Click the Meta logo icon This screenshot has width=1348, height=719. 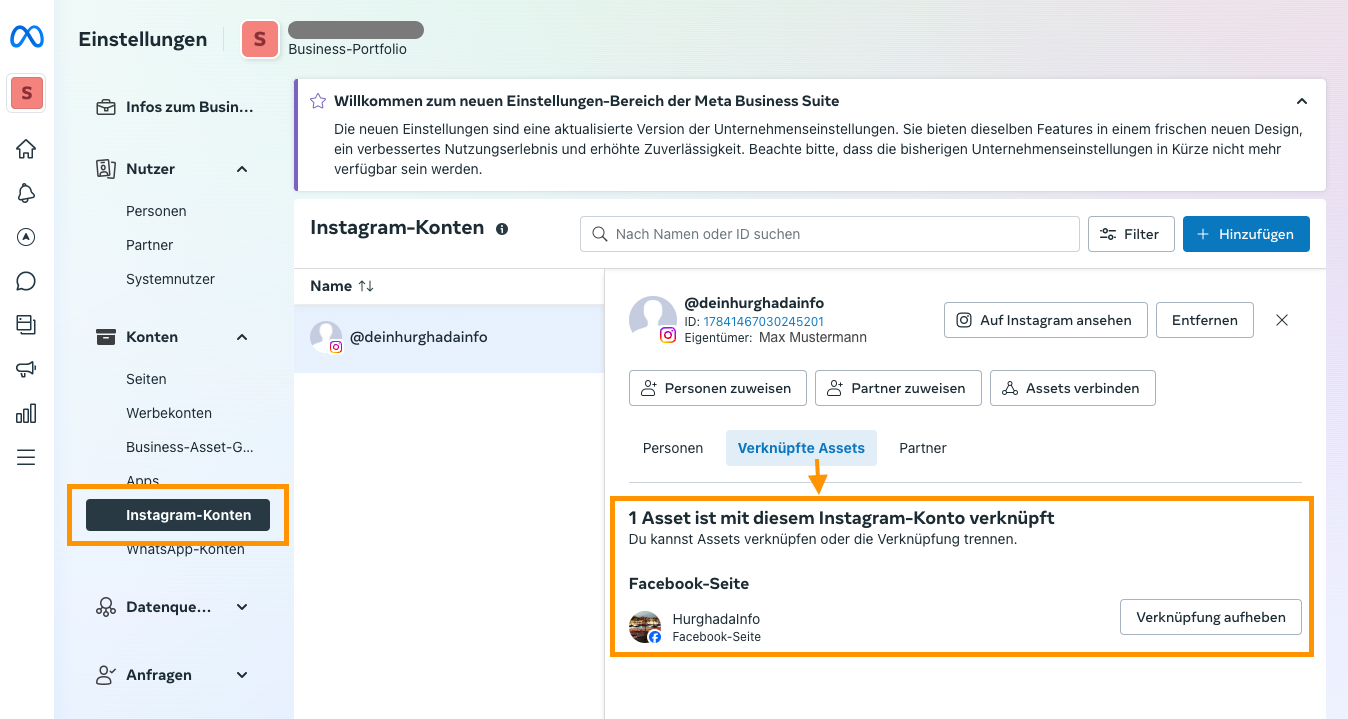coord(26,37)
